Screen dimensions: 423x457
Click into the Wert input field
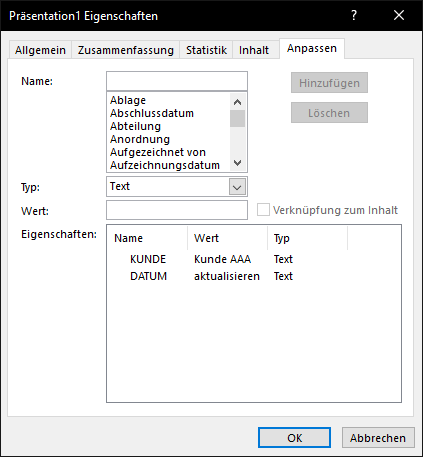coord(177,210)
